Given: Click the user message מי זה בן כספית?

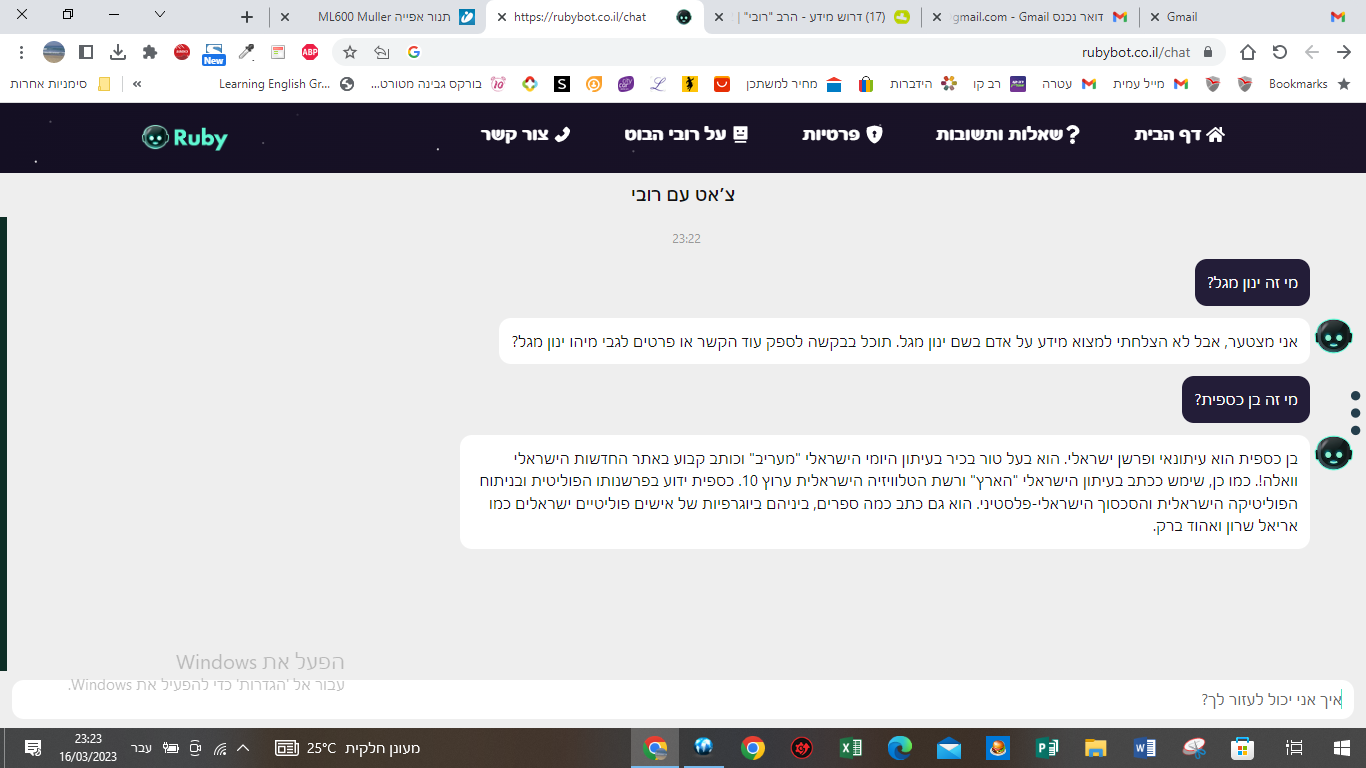Looking at the screenshot, I should point(1246,400).
